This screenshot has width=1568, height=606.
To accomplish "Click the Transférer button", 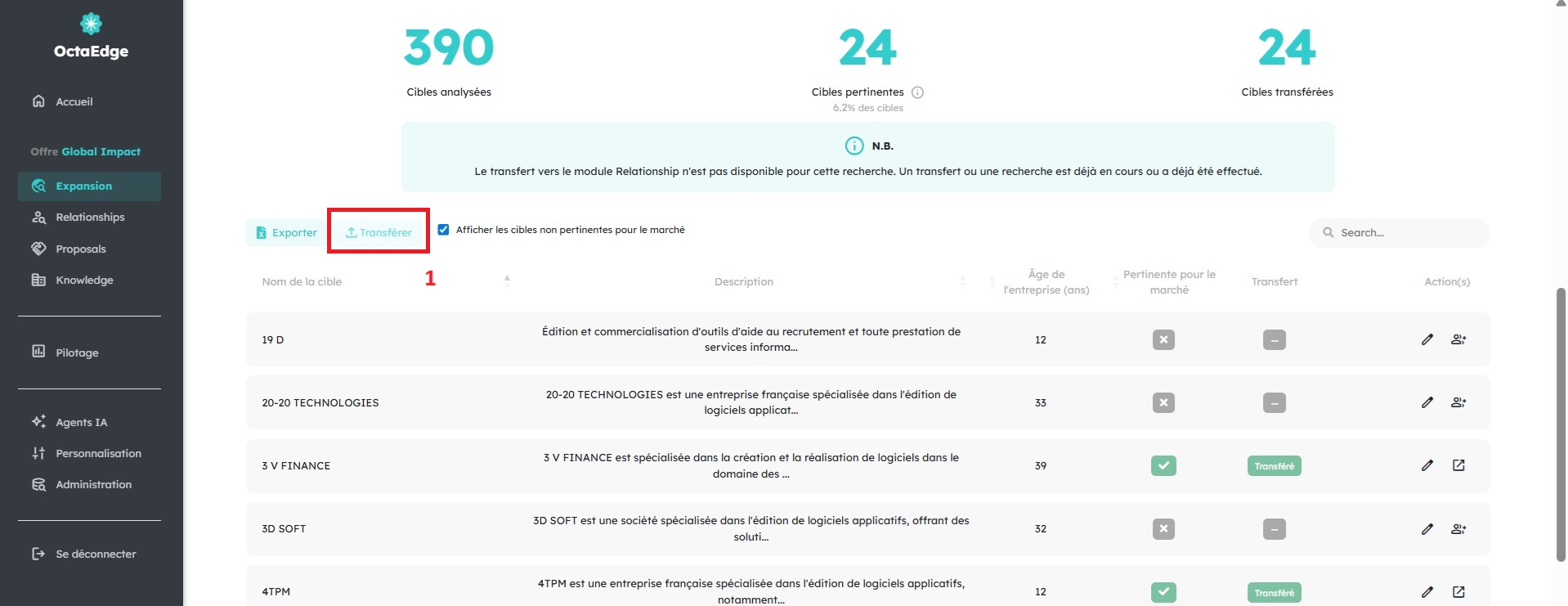I will 379,232.
